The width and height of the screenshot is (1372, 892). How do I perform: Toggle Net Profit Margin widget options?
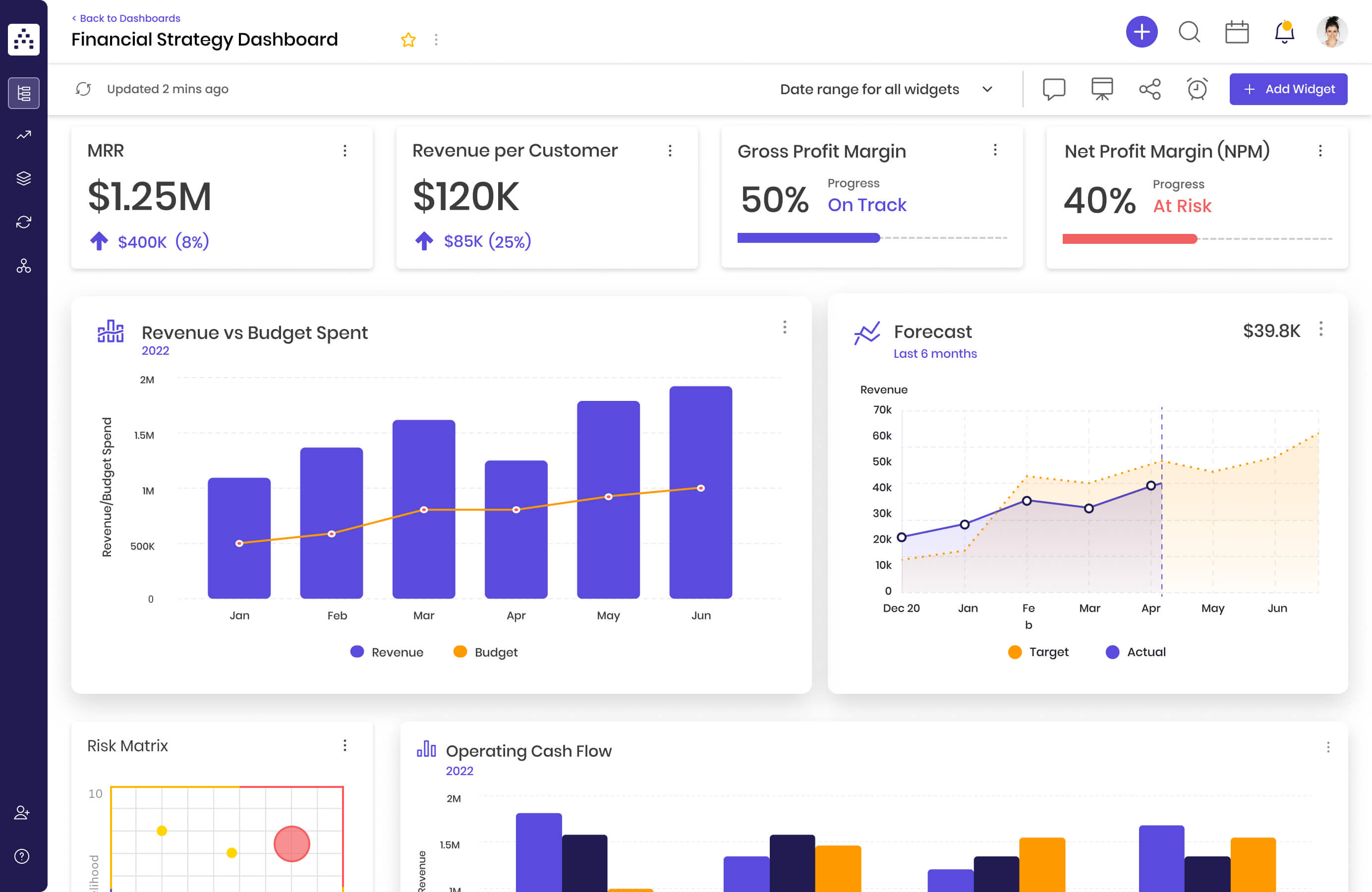1320,151
